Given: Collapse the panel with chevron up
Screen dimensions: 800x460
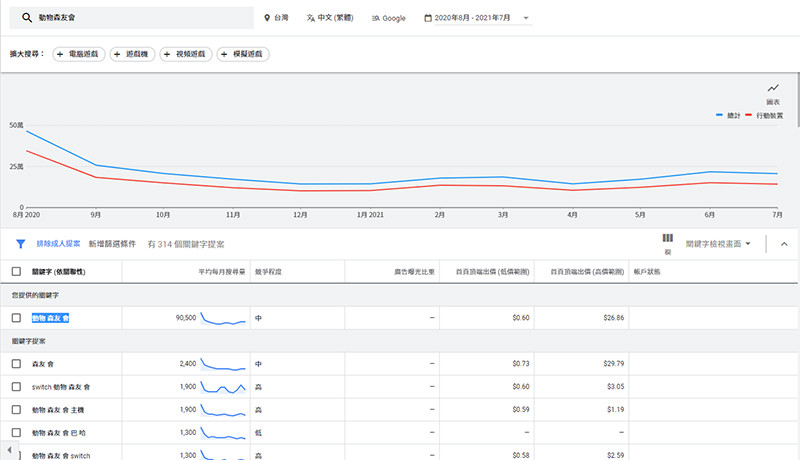Looking at the screenshot, I should pos(784,244).
